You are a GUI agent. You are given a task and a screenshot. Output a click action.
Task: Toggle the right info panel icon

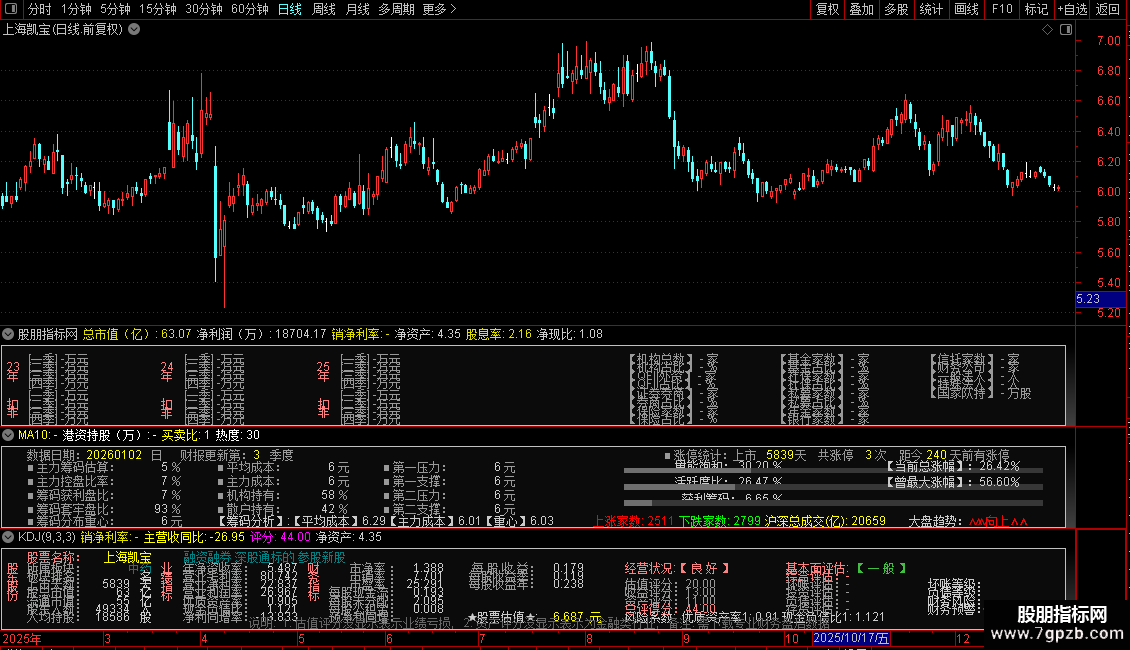1066,30
